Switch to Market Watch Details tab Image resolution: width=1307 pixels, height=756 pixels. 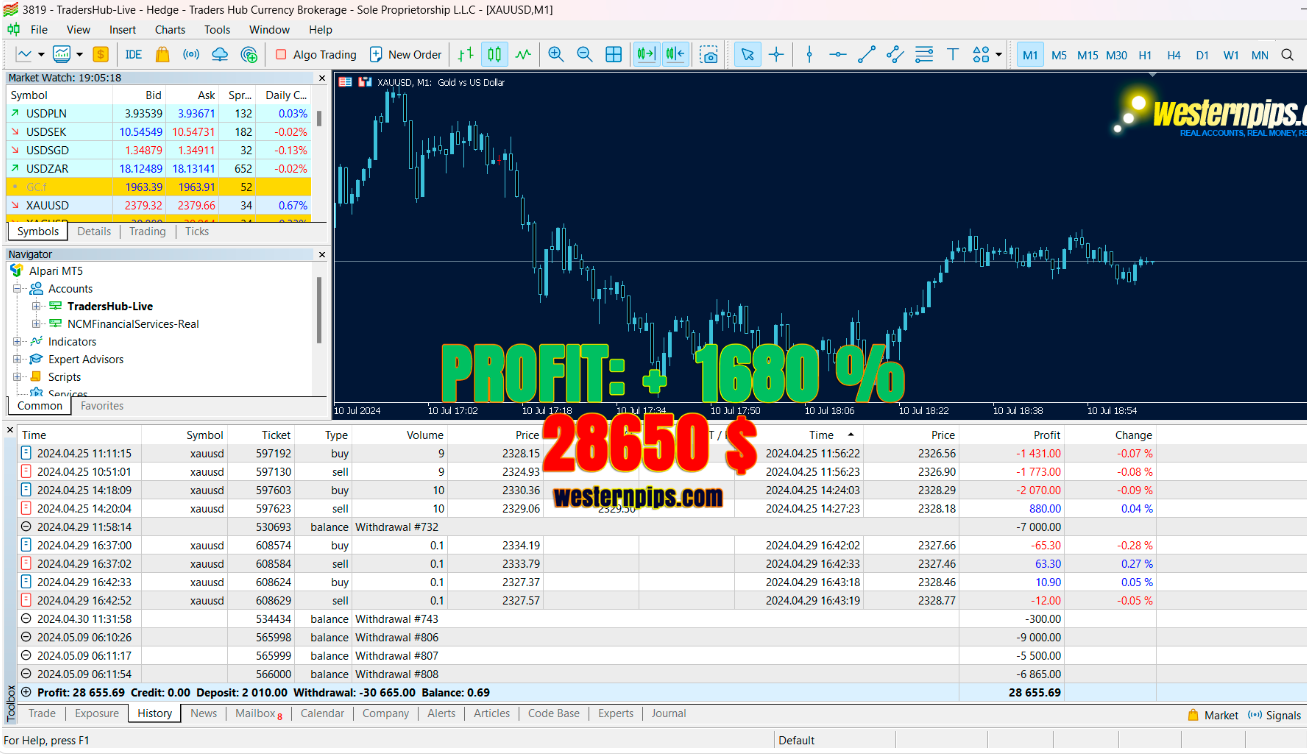click(94, 231)
